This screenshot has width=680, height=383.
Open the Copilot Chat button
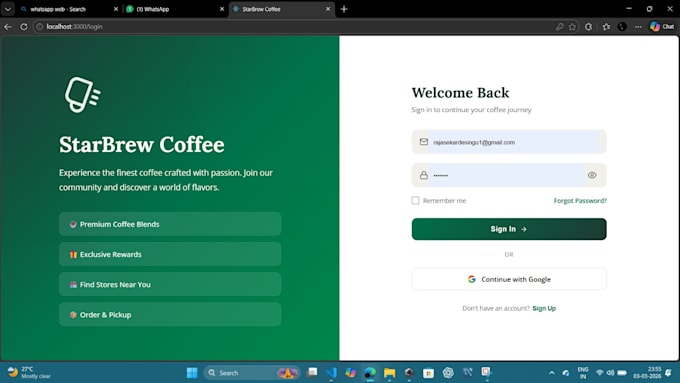pos(662,27)
